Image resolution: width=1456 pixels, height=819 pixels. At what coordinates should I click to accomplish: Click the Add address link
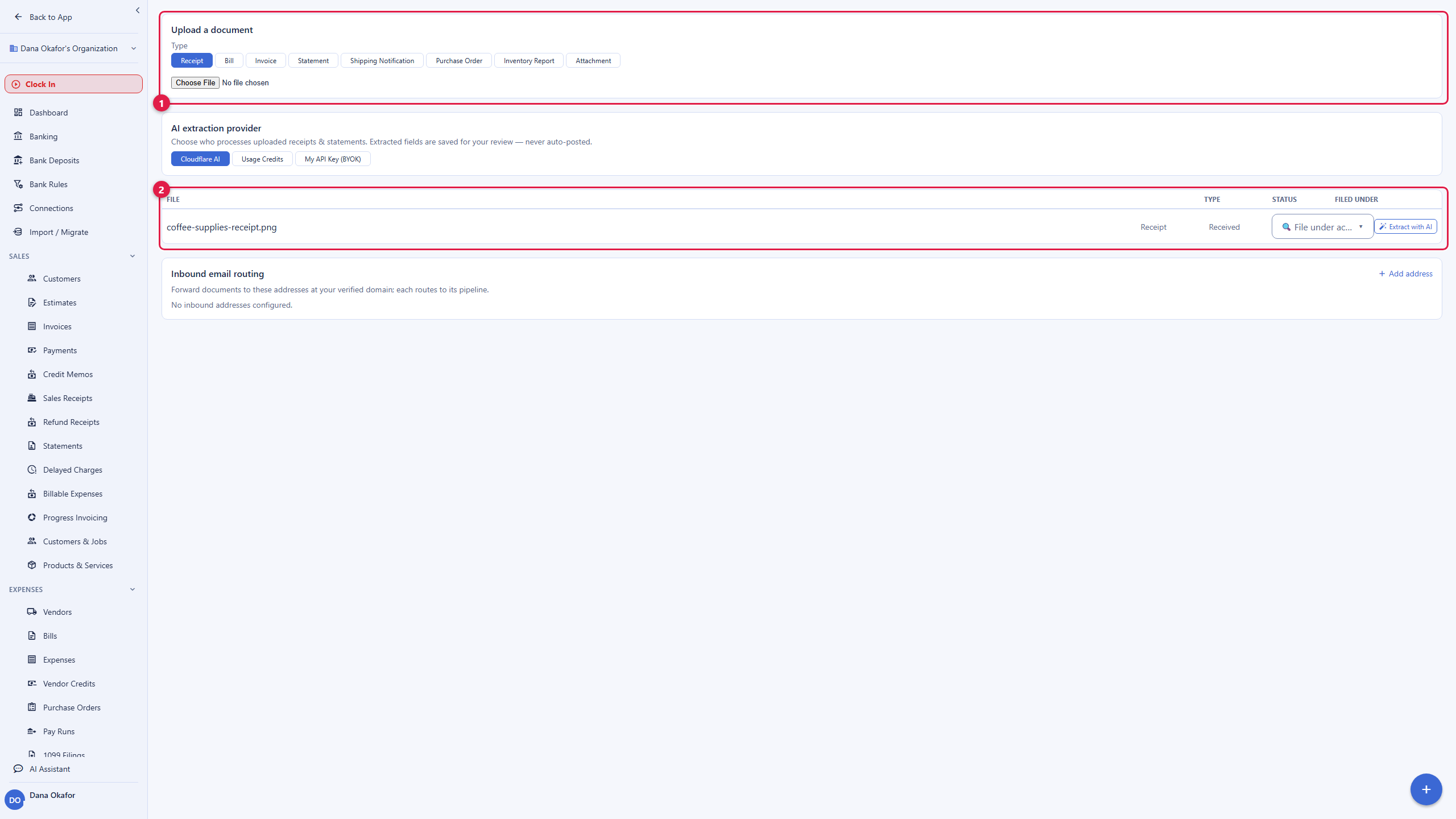(1405, 274)
